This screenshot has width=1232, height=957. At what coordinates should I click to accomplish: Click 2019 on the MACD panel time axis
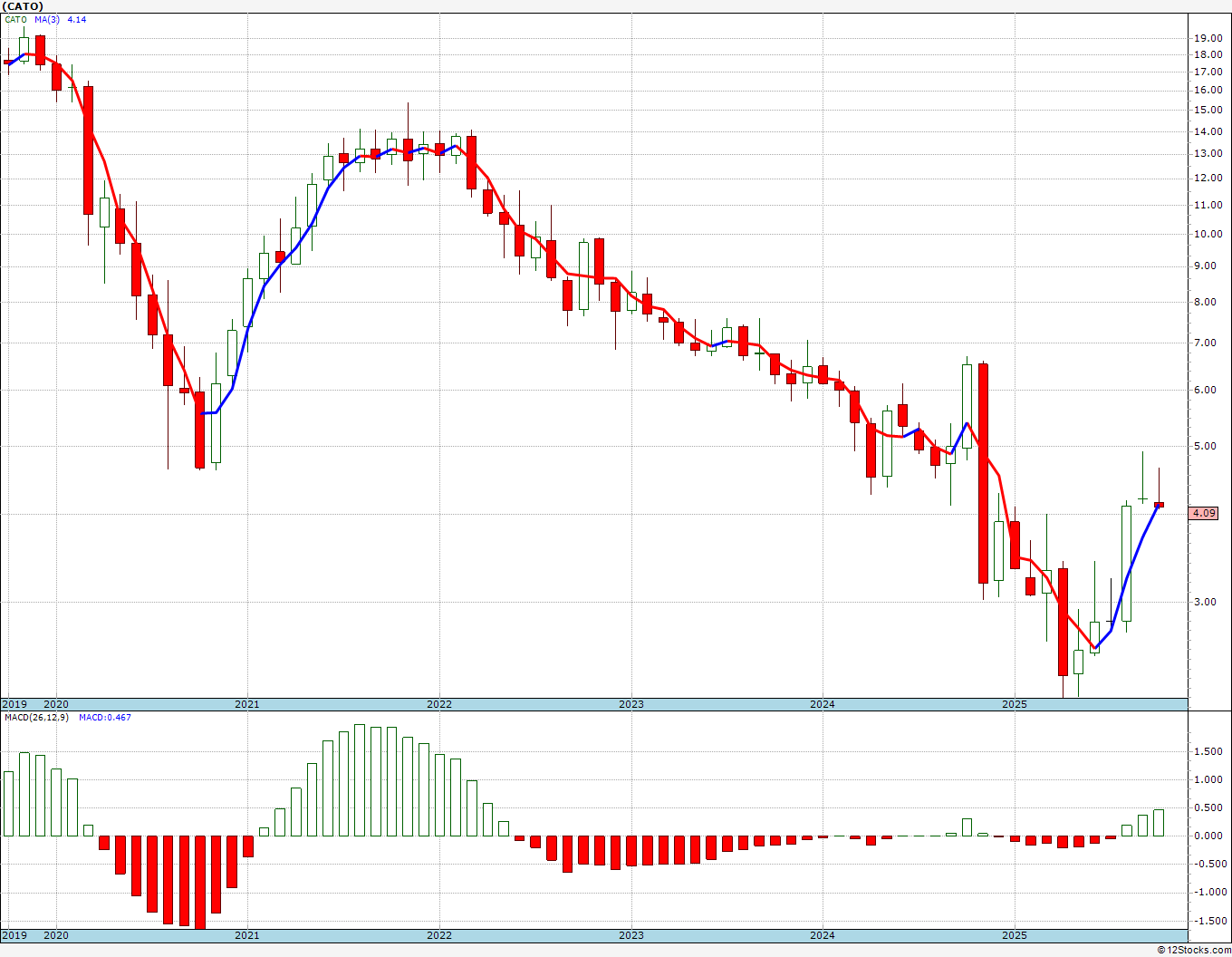pyautogui.click(x=14, y=935)
